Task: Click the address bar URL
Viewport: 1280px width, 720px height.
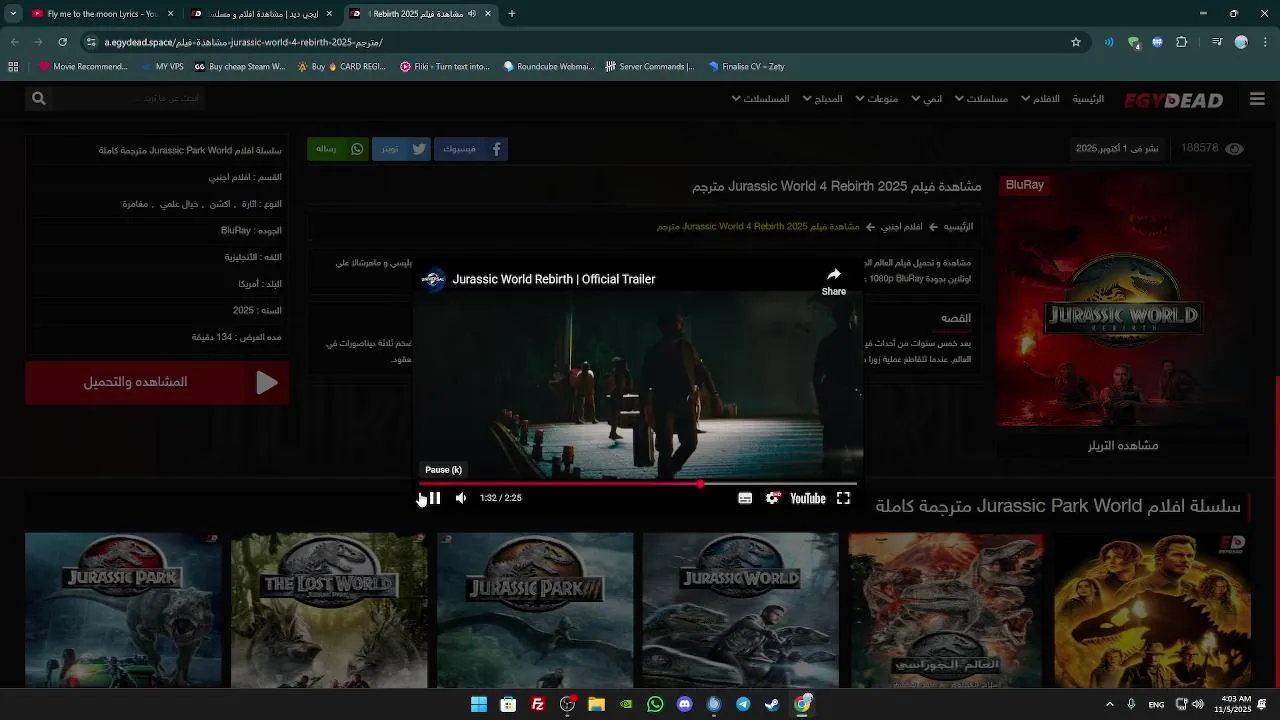Action: [243, 42]
